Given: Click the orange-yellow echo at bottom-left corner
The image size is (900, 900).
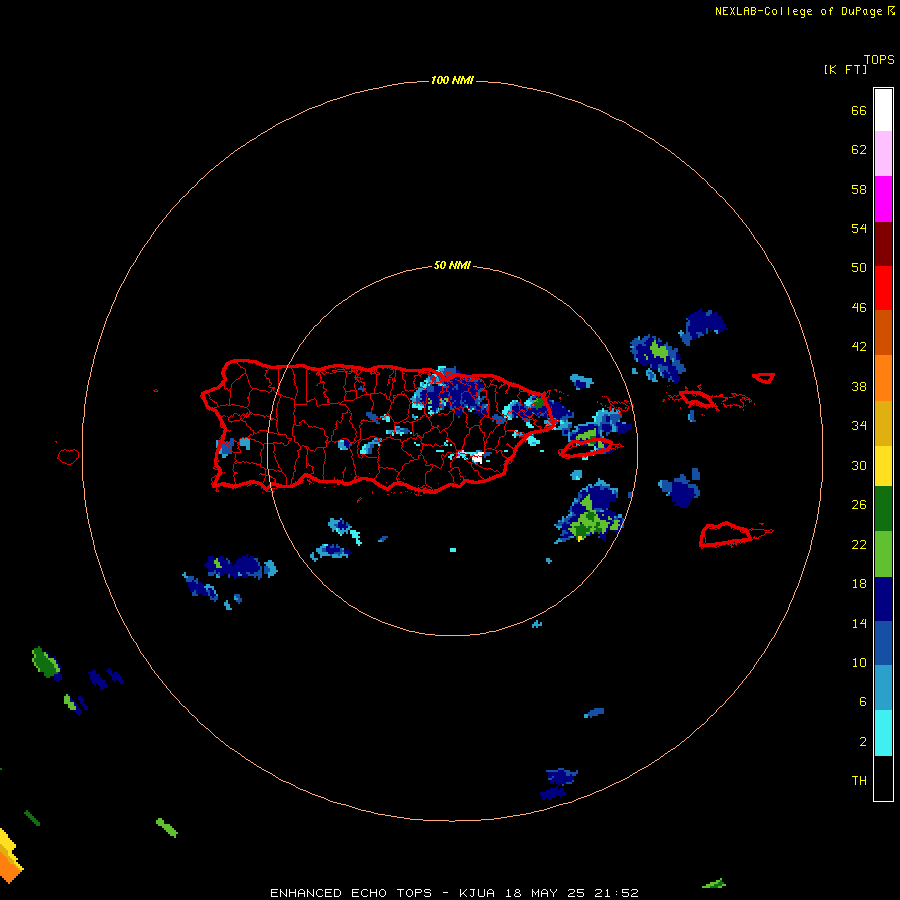Looking at the screenshot, I should click(9, 854).
